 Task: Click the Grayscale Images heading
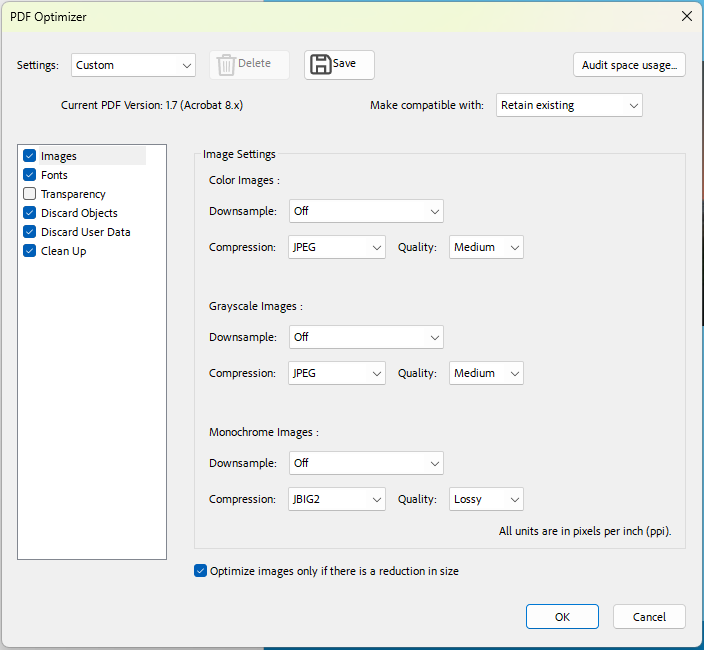[256, 306]
